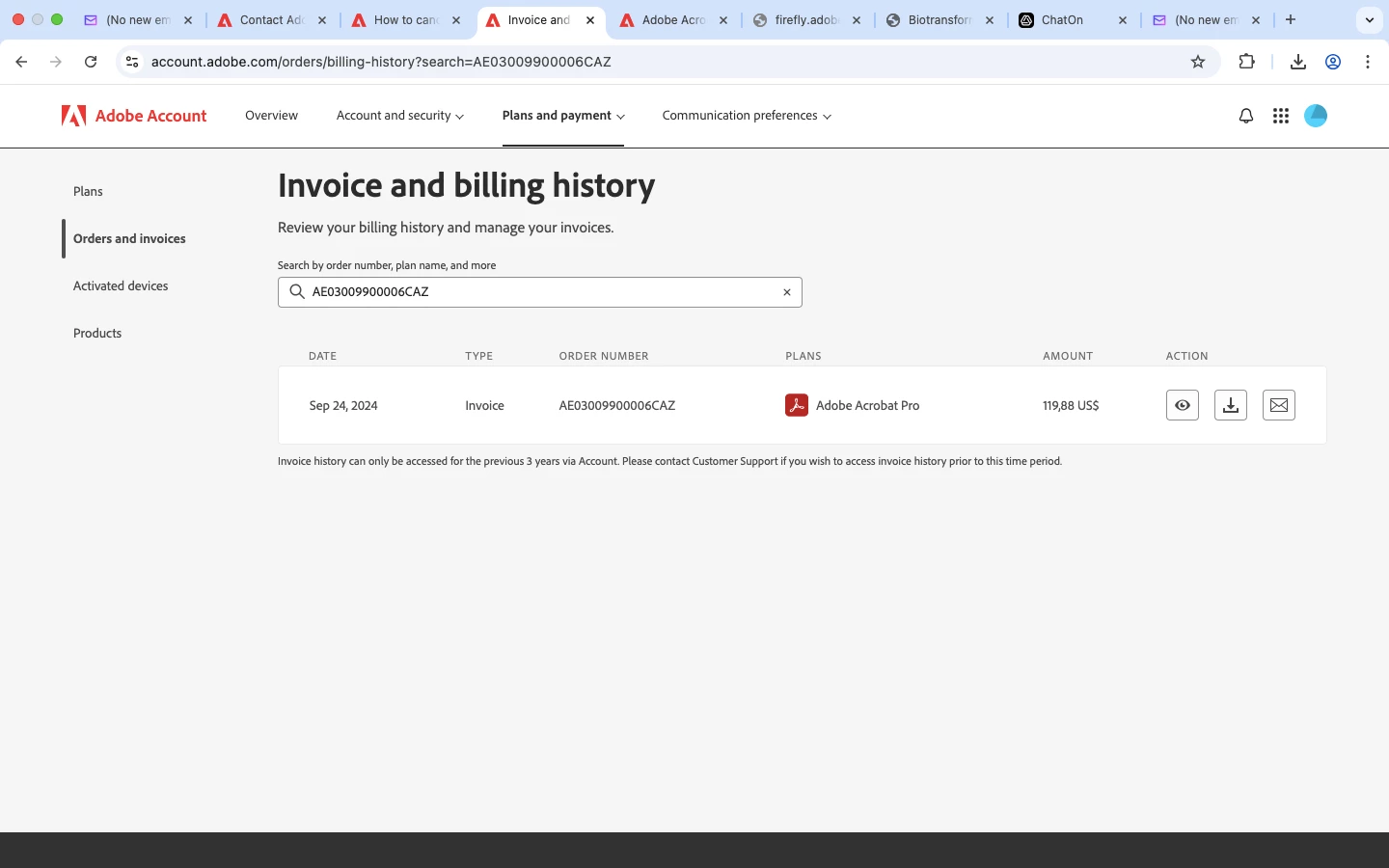The height and width of the screenshot is (868, 1389).
Task: Download the Sep 24 invoice
Action: 1230,405
